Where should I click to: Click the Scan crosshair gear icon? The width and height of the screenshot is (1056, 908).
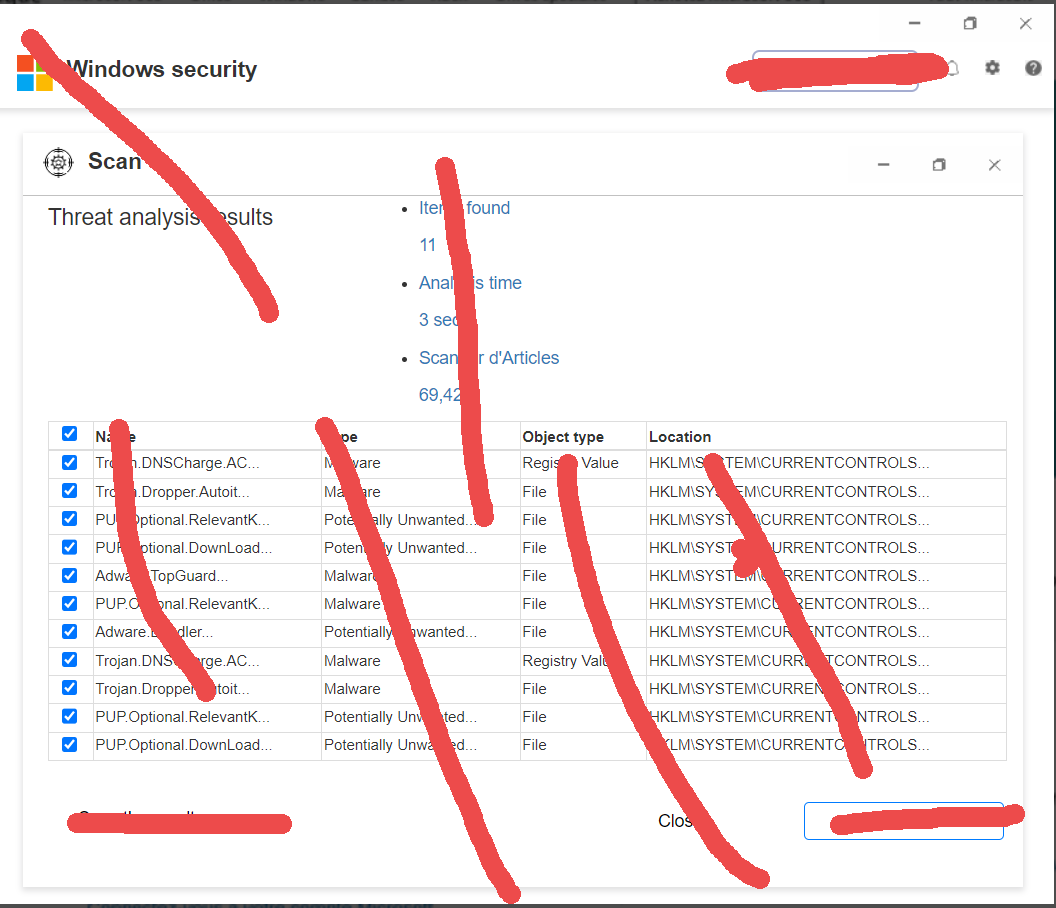click(59, 162)
